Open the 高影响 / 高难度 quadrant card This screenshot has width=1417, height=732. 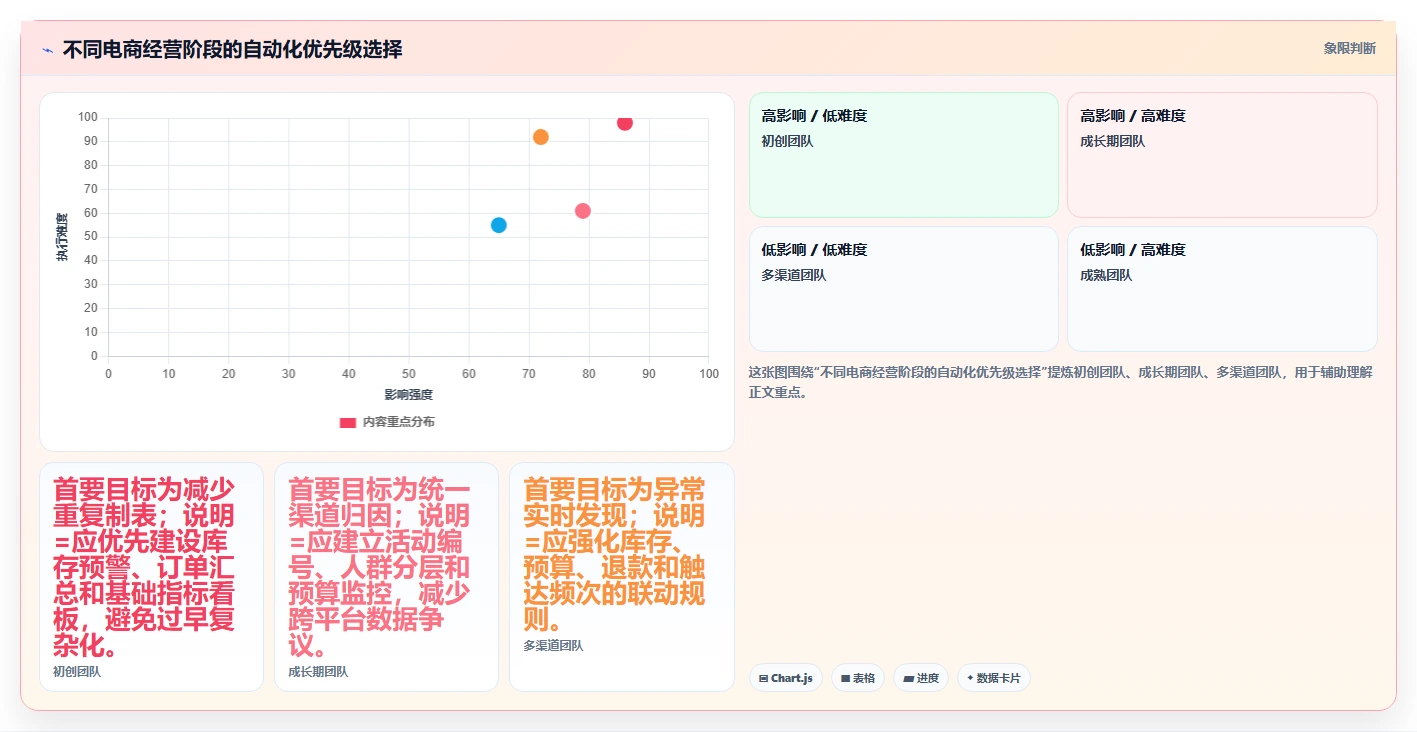pyautogui.click(x=1222, y=155)
